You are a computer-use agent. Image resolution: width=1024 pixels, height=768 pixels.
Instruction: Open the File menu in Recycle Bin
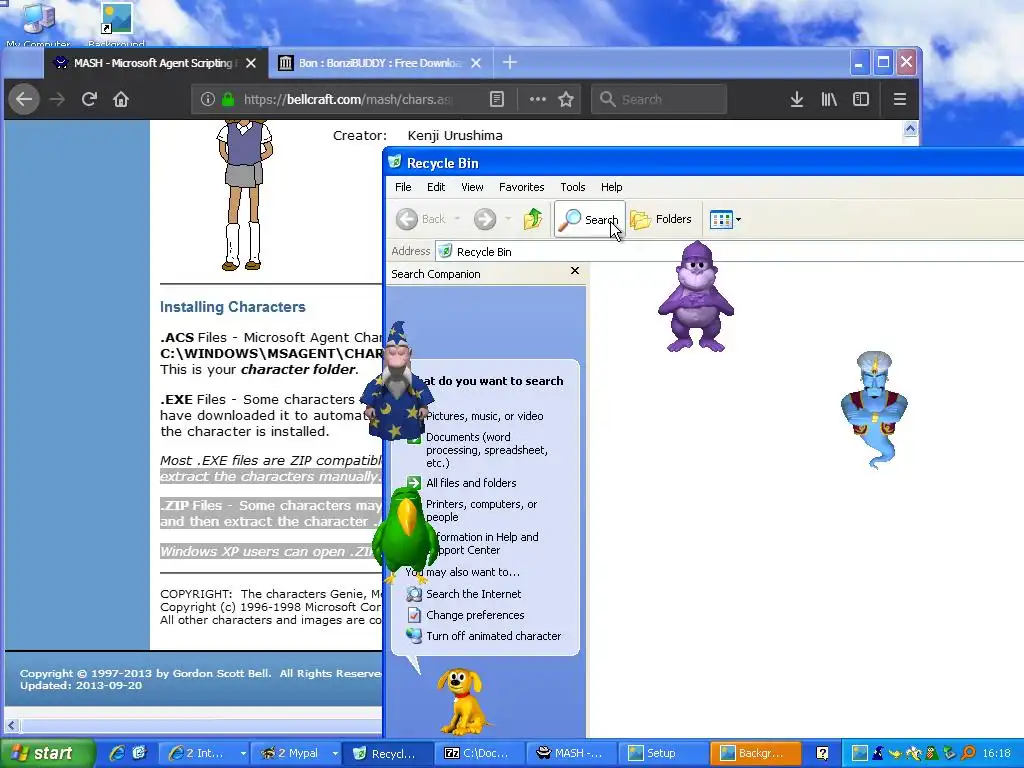pos(403,187)
